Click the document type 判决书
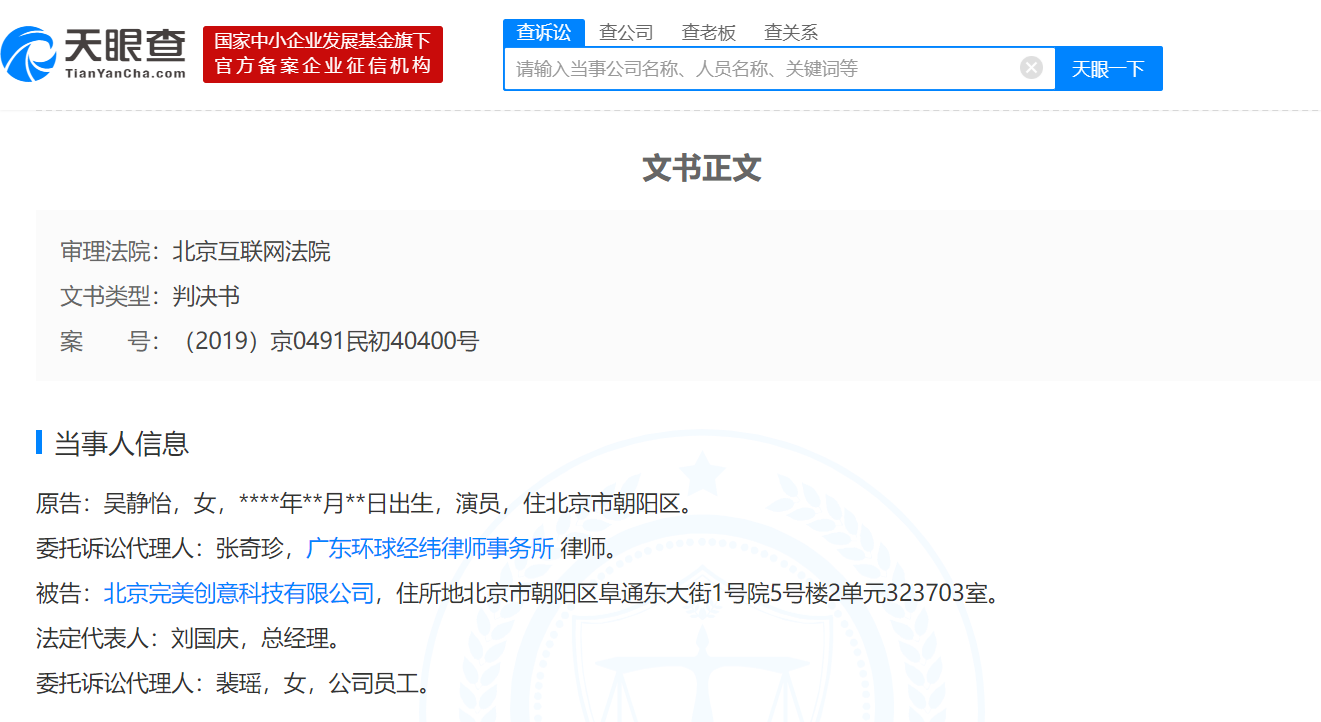 (206, 296)
